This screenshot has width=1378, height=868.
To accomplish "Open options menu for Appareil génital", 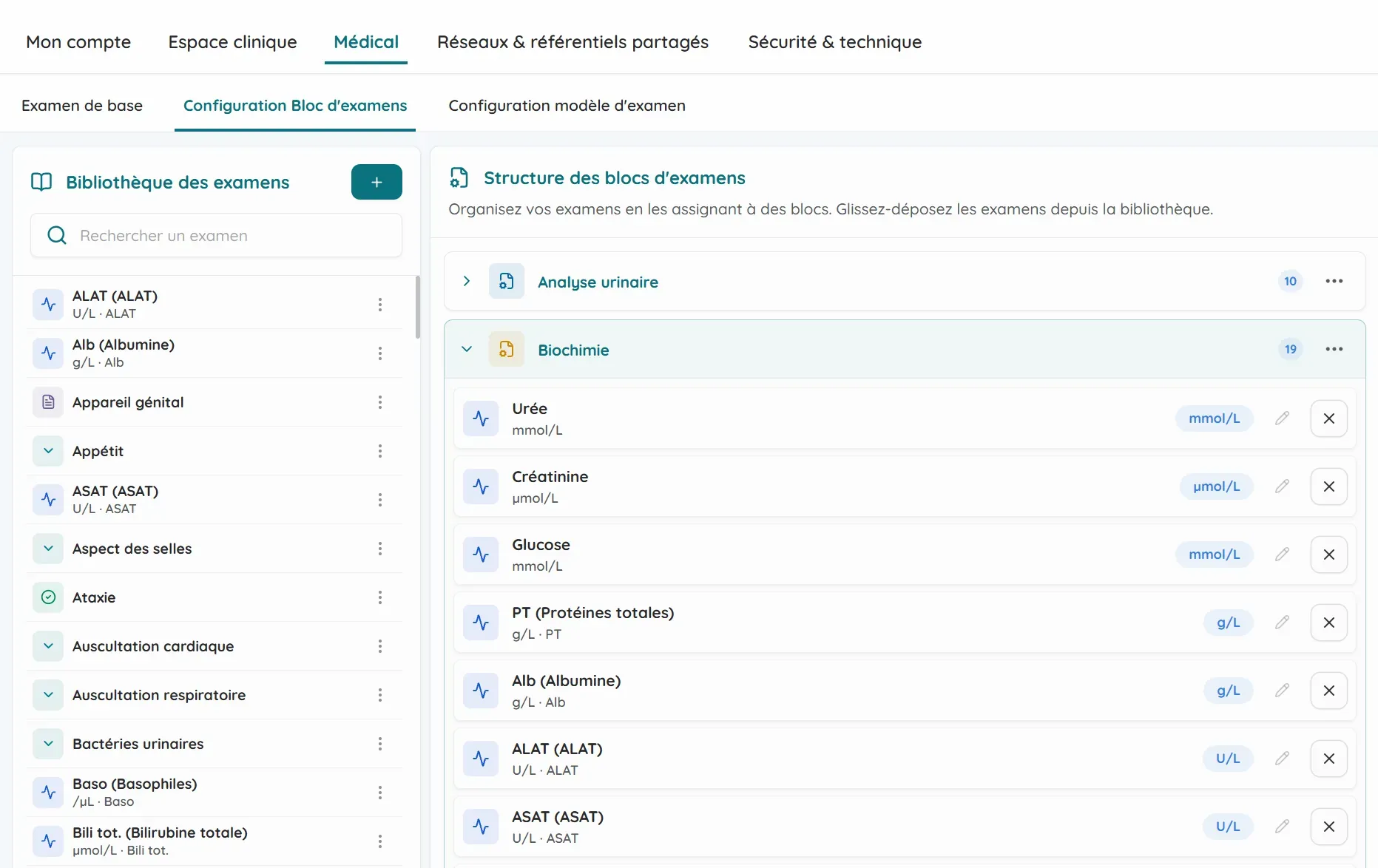I will point(380,402).
